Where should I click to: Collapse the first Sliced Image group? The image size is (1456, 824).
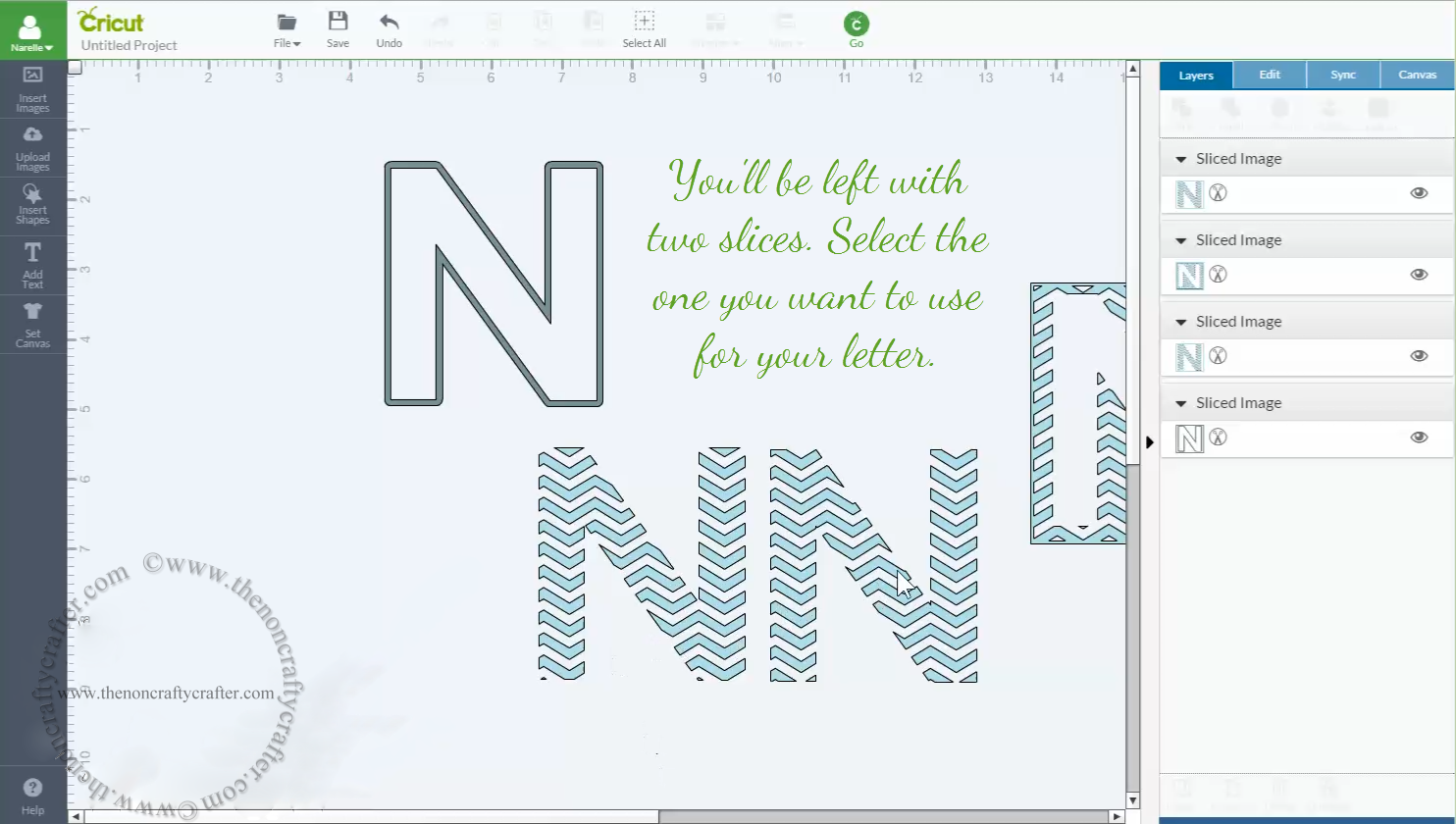point(1182,158)
